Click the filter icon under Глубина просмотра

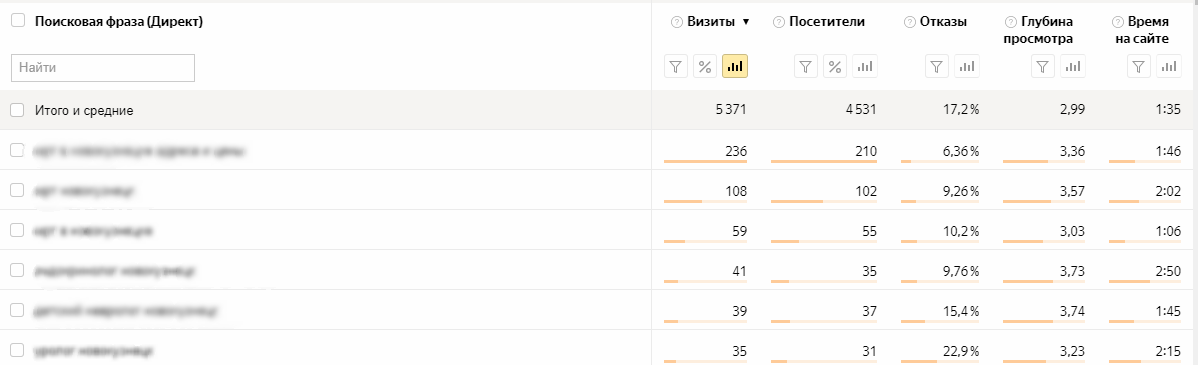1044,67
